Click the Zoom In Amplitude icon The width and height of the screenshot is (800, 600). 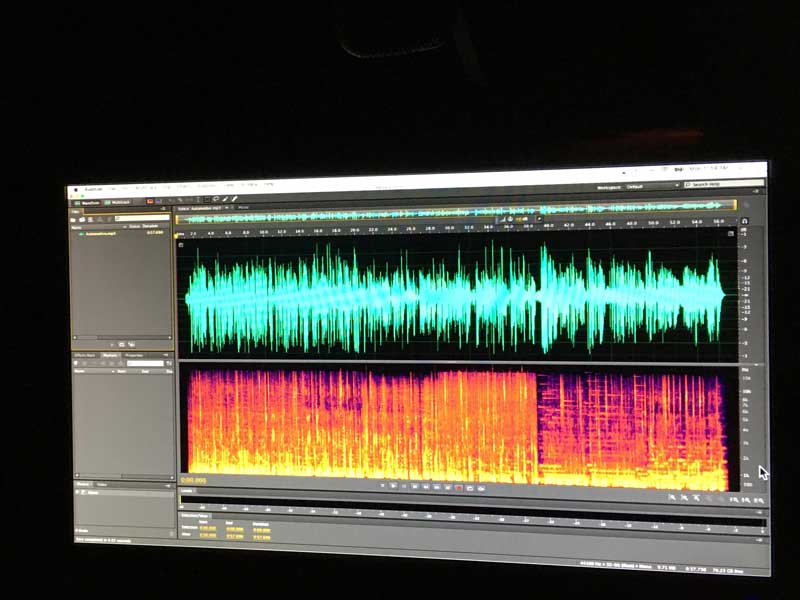tap(672, 497)
